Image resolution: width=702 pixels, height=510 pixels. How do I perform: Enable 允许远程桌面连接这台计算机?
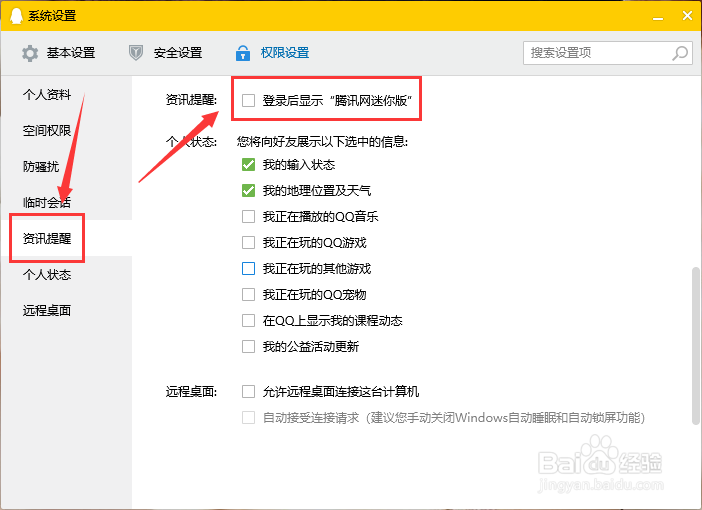(x=248, y=392)
